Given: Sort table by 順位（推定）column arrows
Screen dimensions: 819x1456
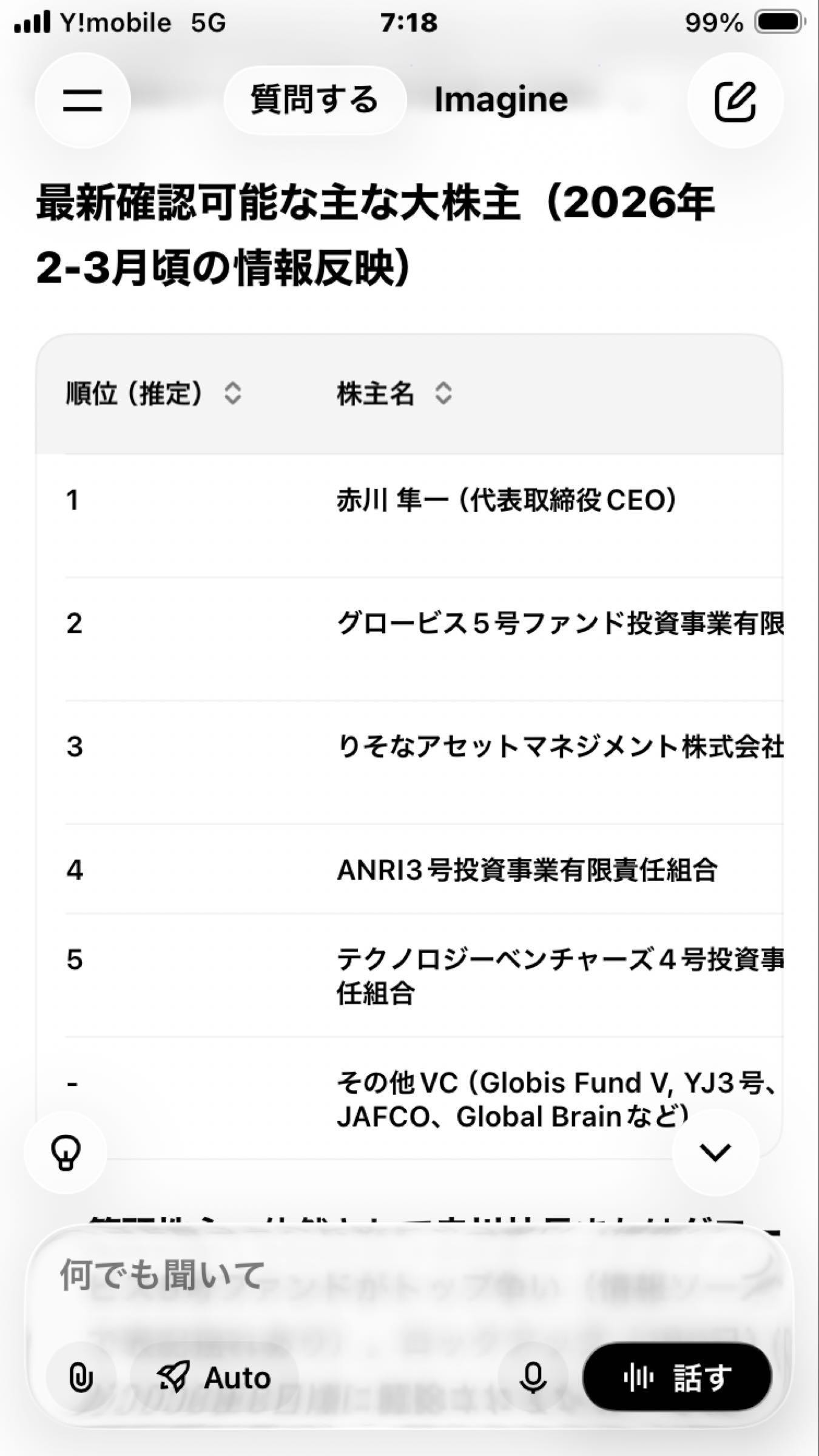Looking at the screenshot, I should pos(233,393).
